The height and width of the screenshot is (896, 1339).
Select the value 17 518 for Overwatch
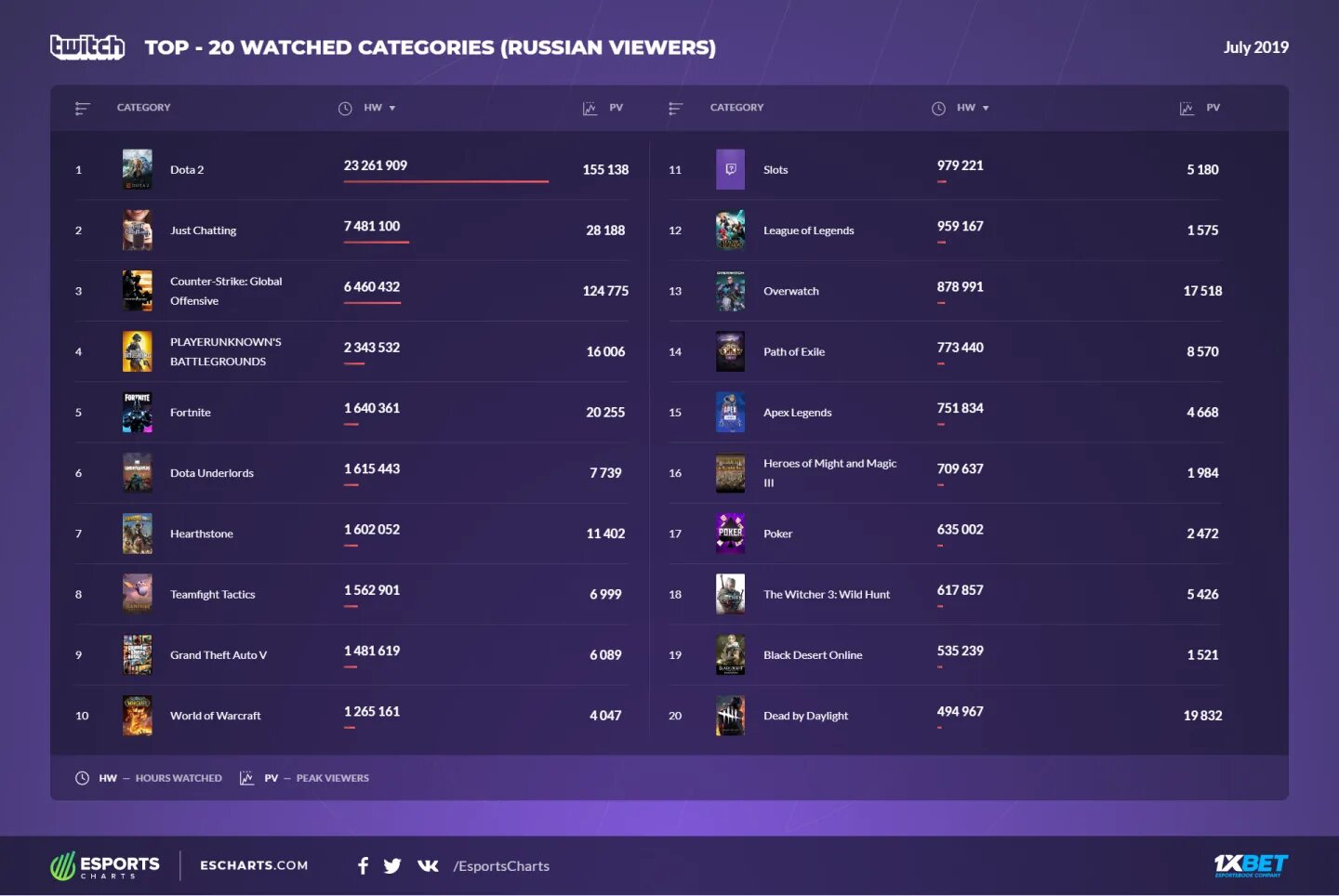pos(1202,291)
